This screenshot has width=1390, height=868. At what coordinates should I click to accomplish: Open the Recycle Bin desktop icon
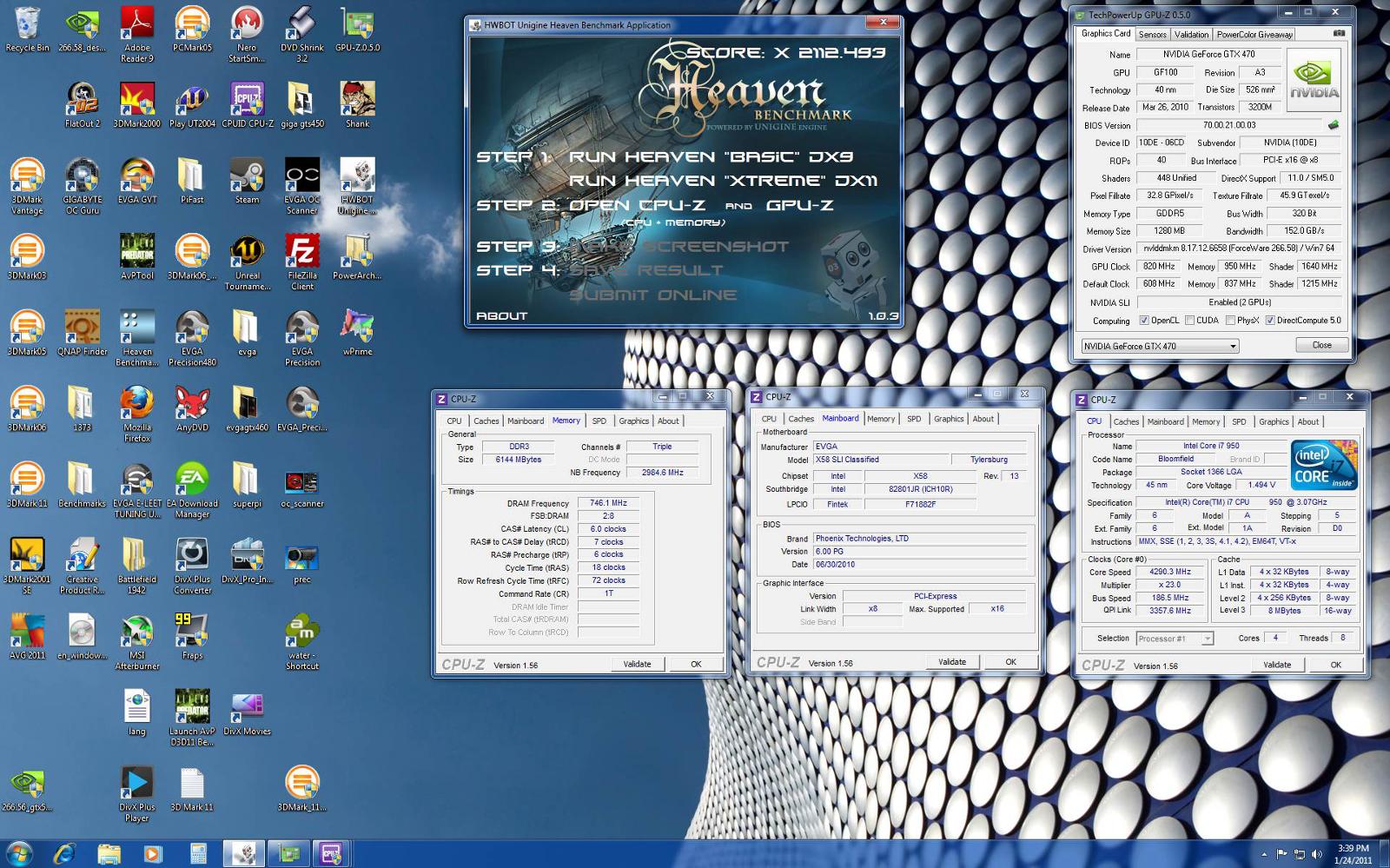click(x=27, y=30)
